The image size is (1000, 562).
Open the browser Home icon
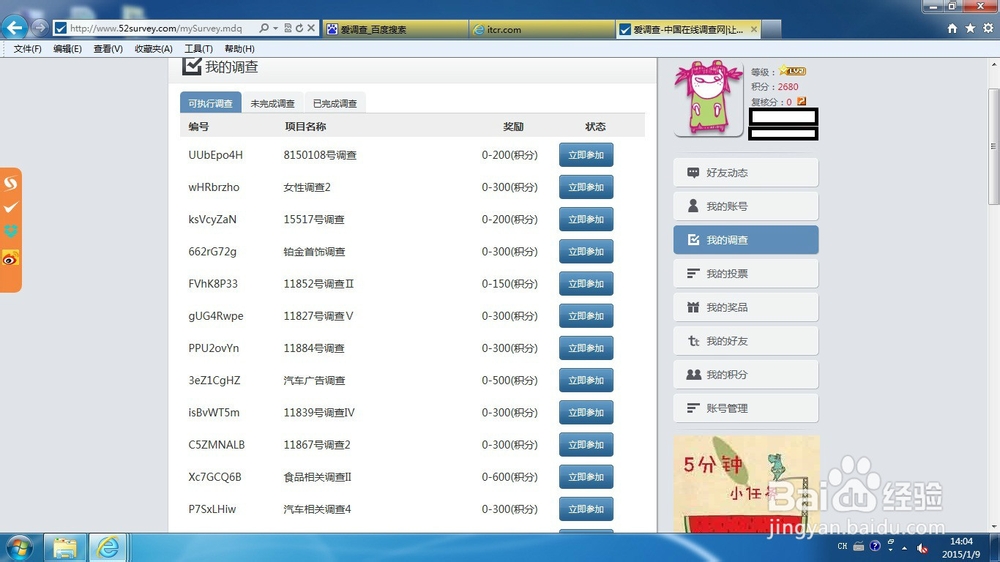coord(952,28)
